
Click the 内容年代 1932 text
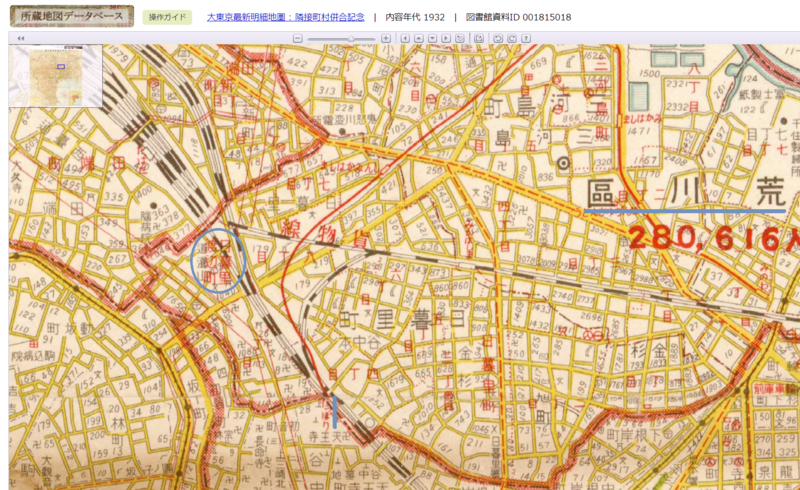click(415, 17)
